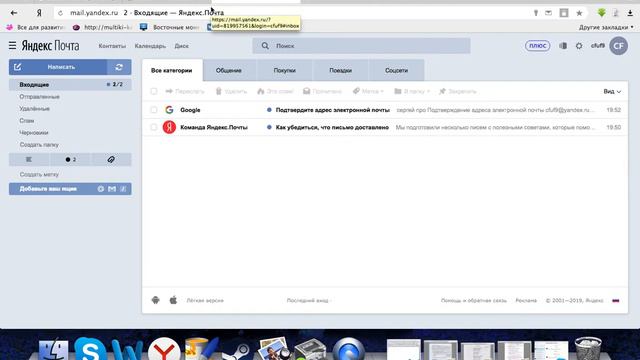Open the hamburger menu beside Яндекс Почта

12,46
